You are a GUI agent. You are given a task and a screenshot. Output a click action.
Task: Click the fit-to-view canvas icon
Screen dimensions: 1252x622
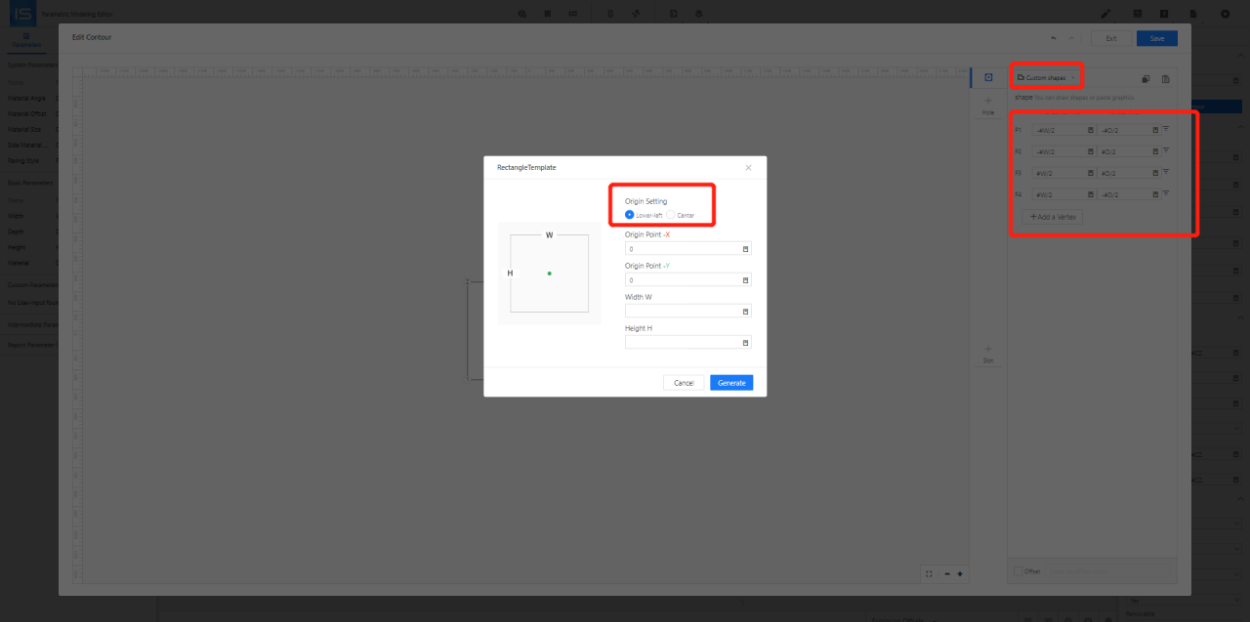pos(929,573)
